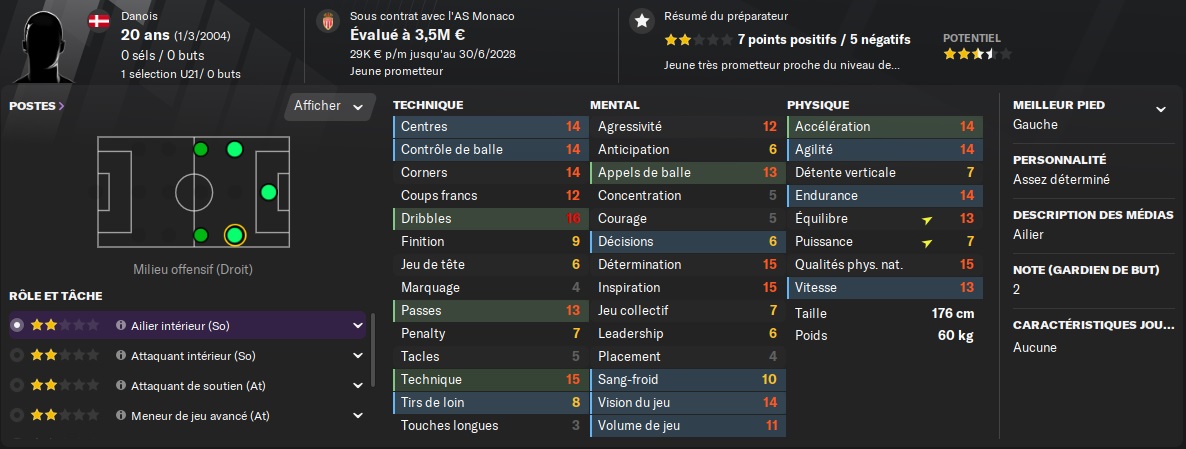Click info icon next to Meneur de jeu avancé (At)
This screenshot has width=1186, height=449.
120,416
